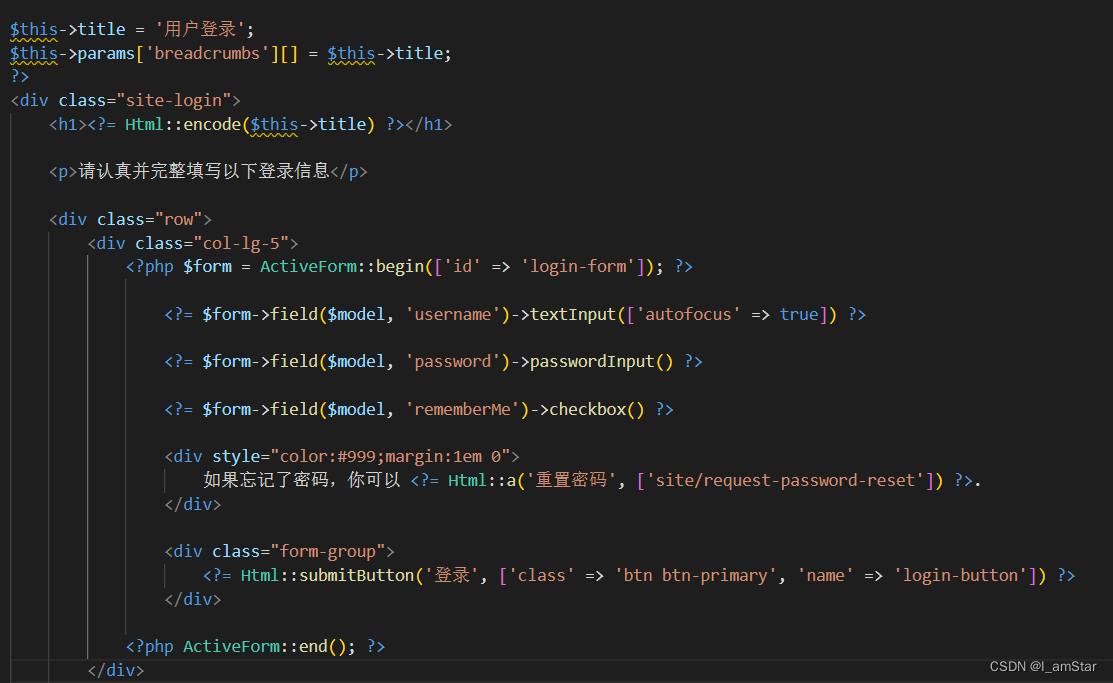
Task: Click the 'col-lg-5' class value
Action: tap(241, 244)
